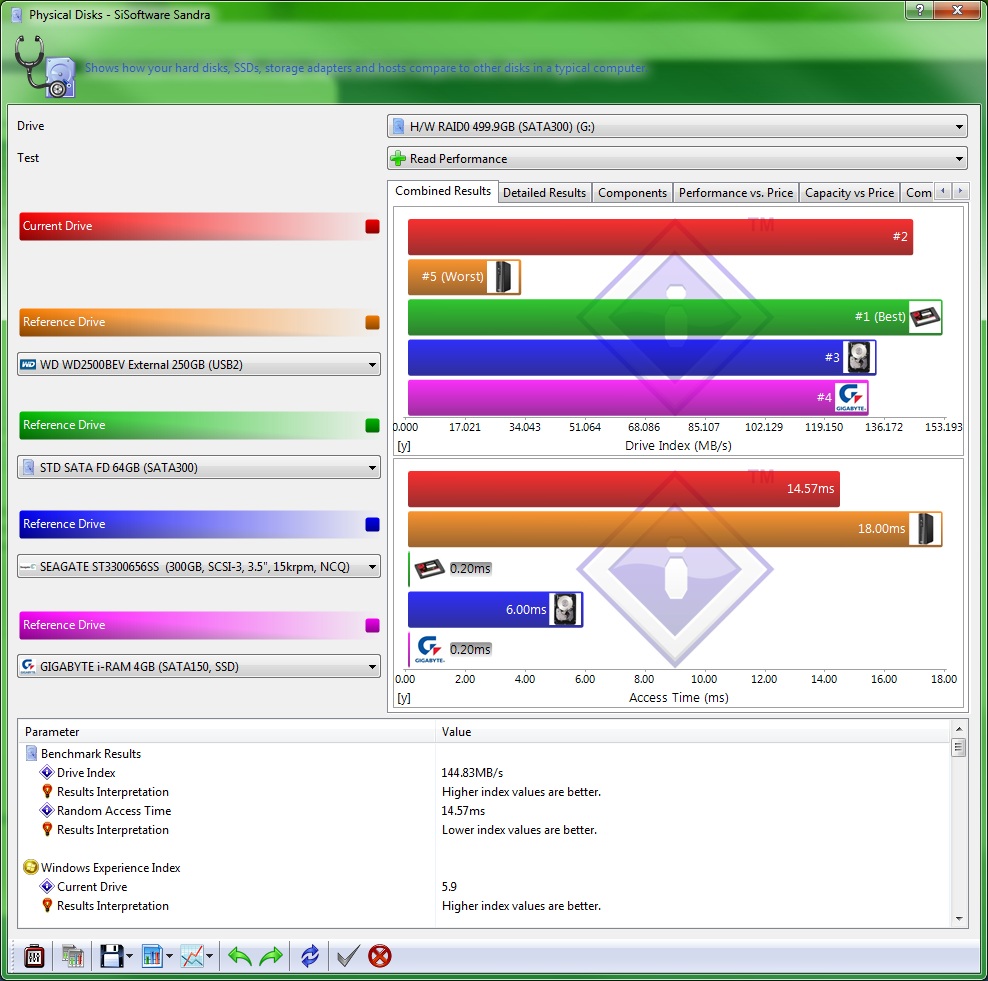Click the gray checkmark OK icon
This screenshot has height=981, width=988.
pos(348,956)
